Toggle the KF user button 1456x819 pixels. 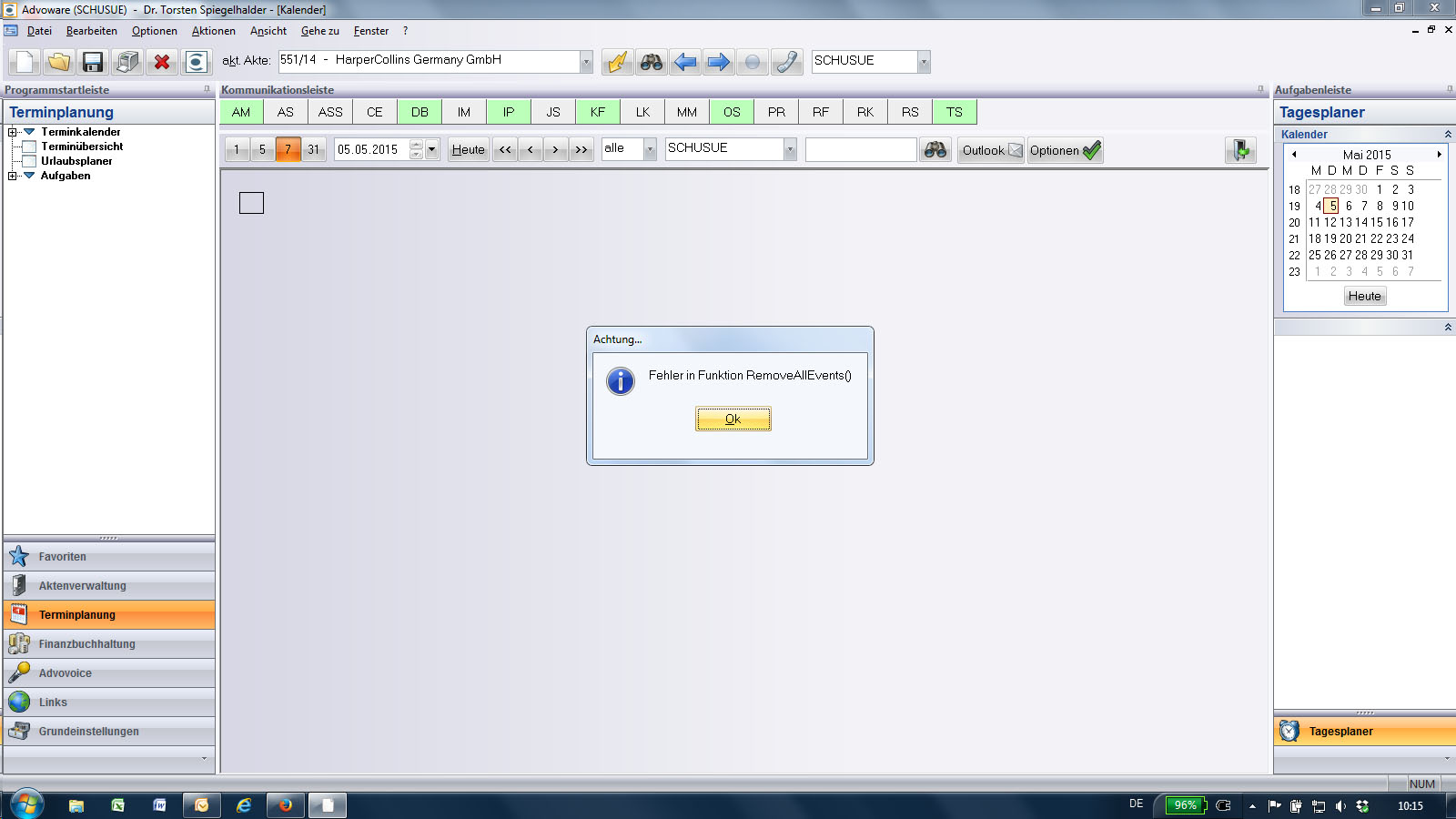click(598, 112)
